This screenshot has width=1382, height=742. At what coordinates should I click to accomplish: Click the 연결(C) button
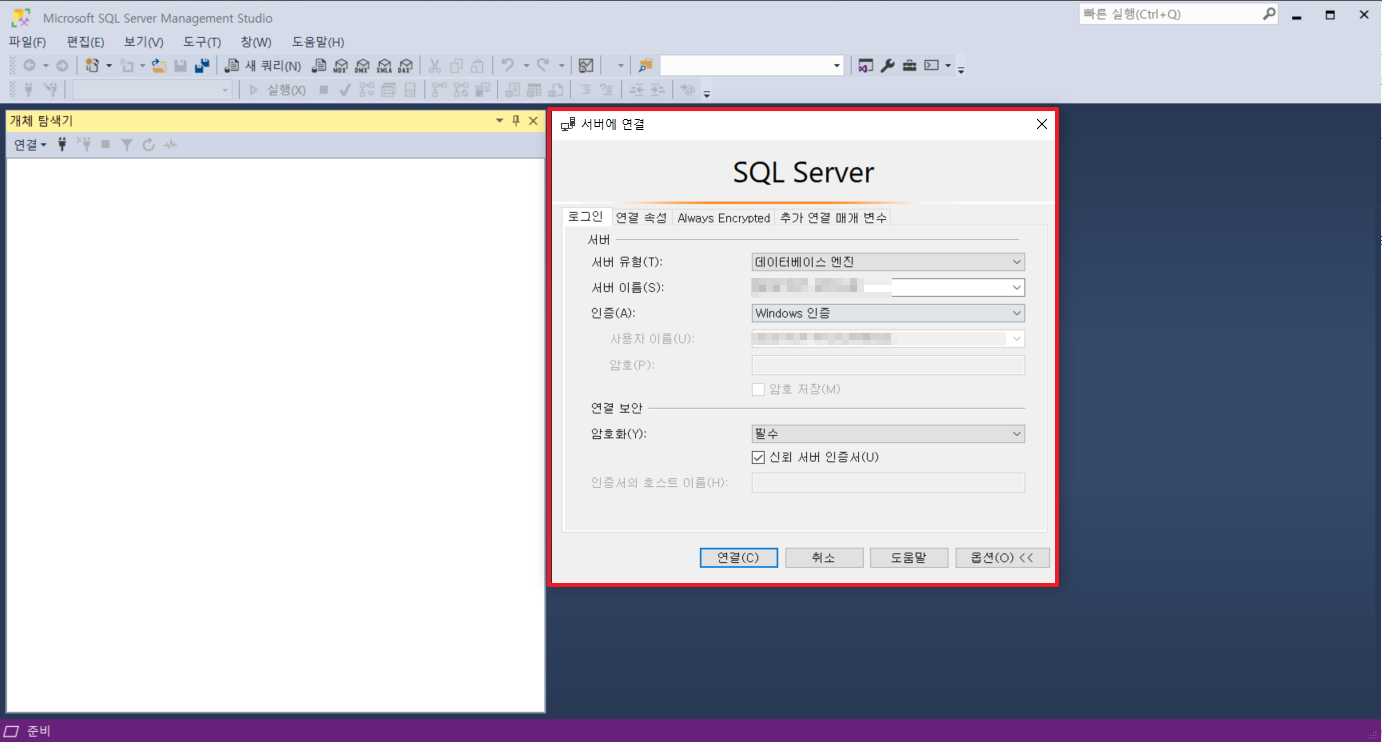point(739,558)
